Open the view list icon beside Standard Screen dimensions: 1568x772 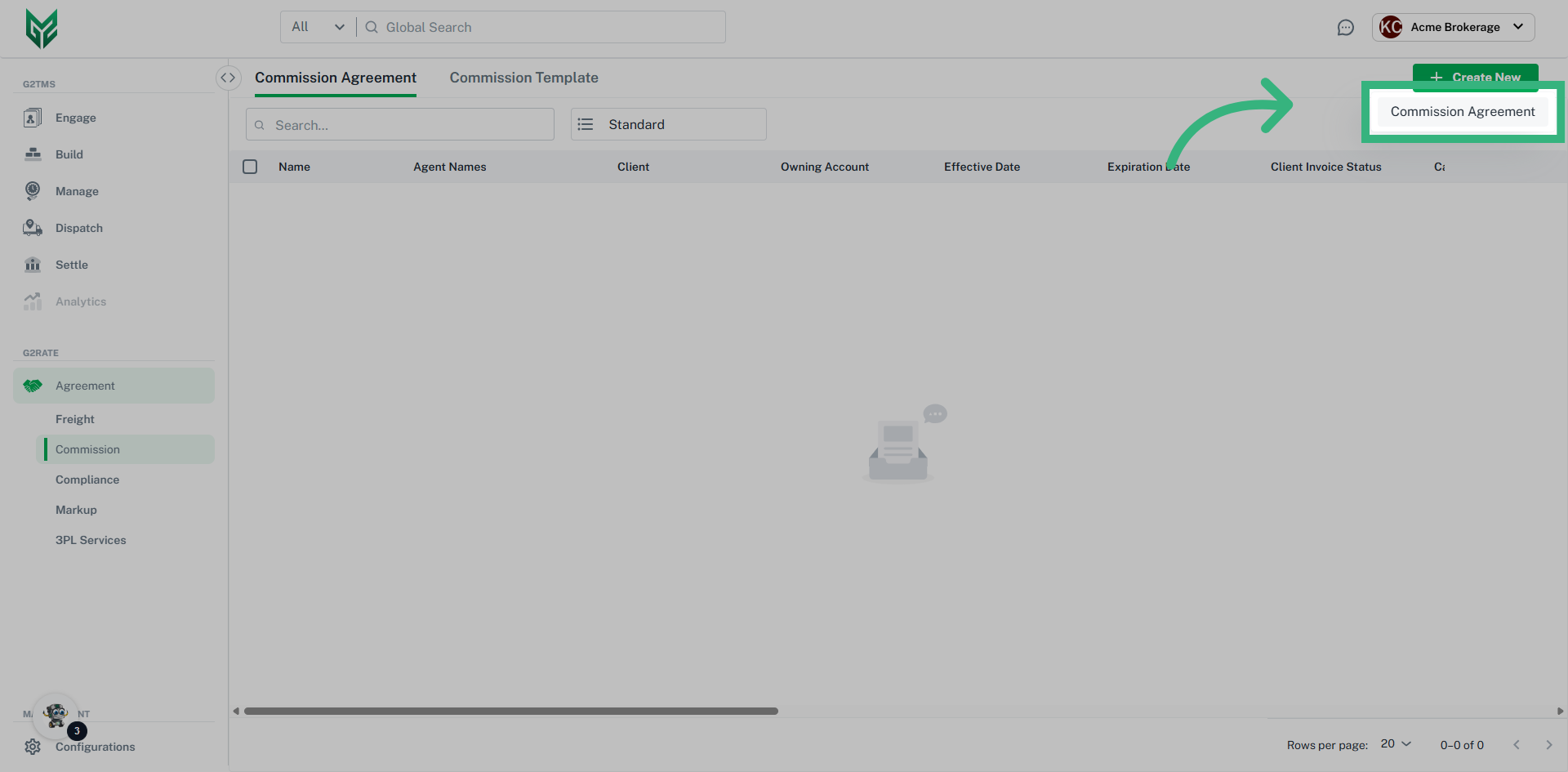[585, 123]
